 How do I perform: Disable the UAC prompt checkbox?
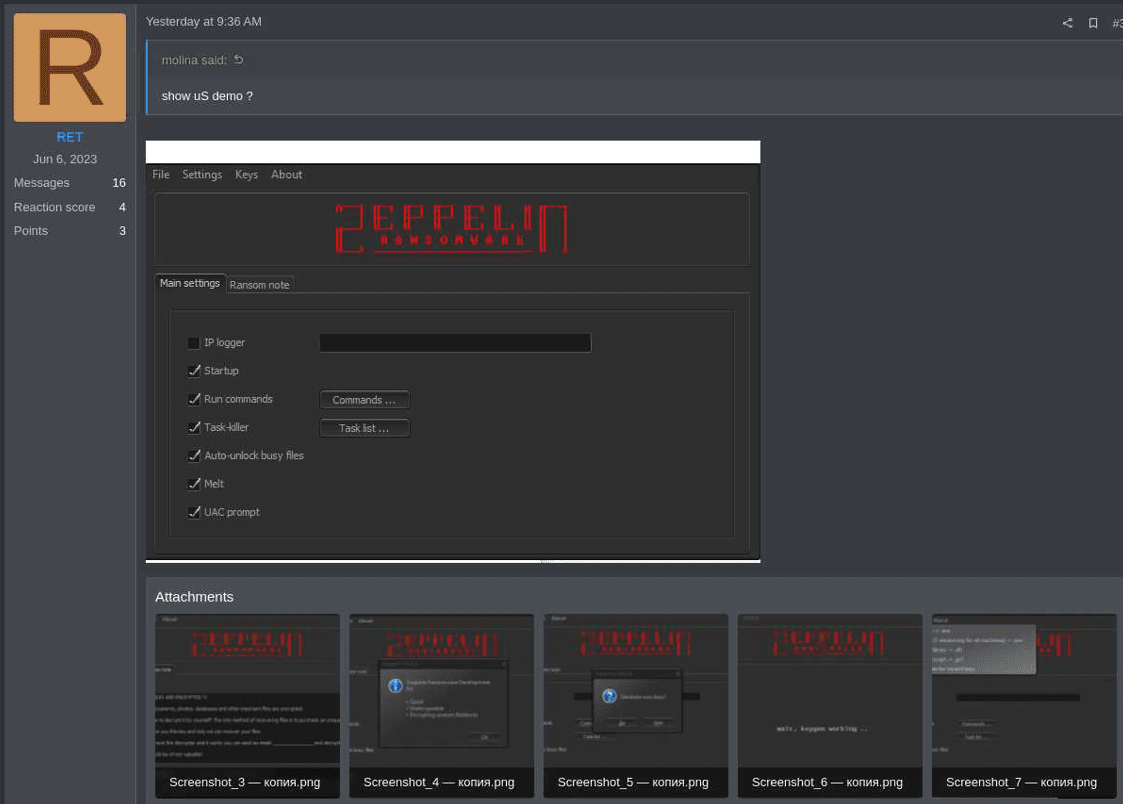193,511
